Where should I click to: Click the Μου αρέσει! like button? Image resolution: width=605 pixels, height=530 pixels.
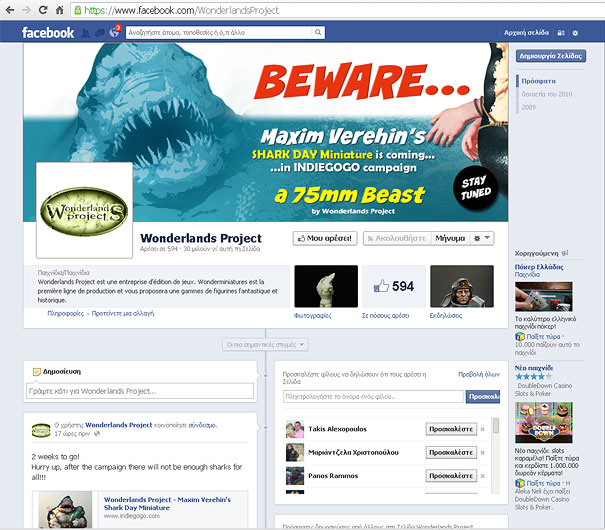point(325,238)
